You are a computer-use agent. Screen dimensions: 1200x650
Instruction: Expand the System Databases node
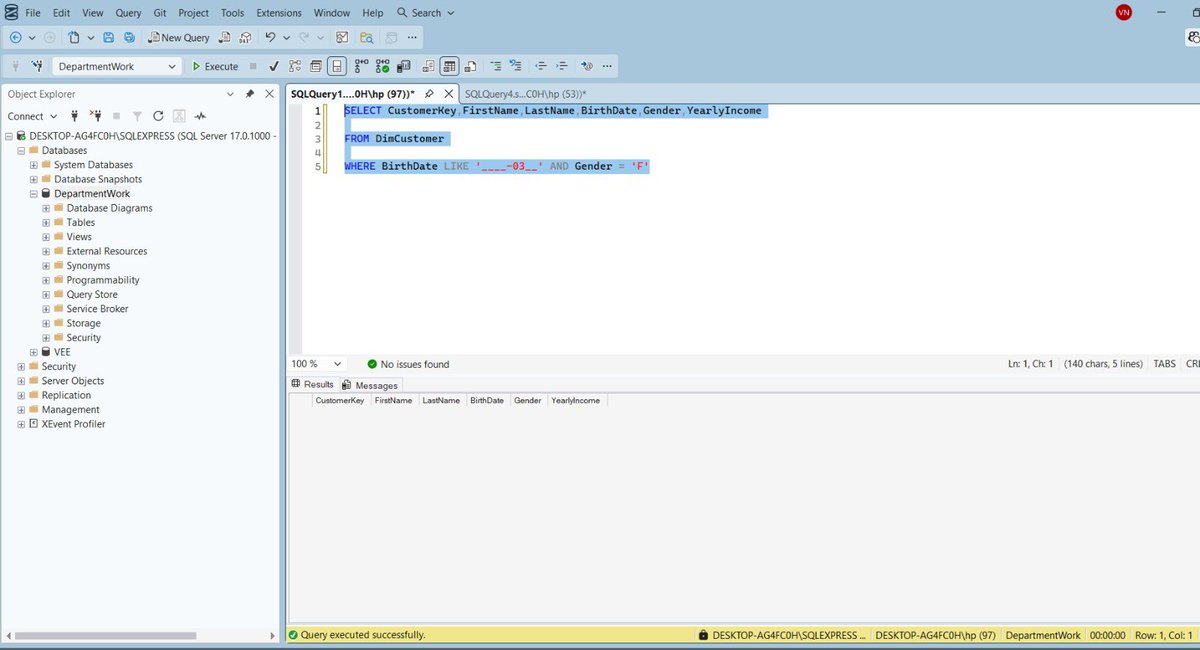click(34, 165)
